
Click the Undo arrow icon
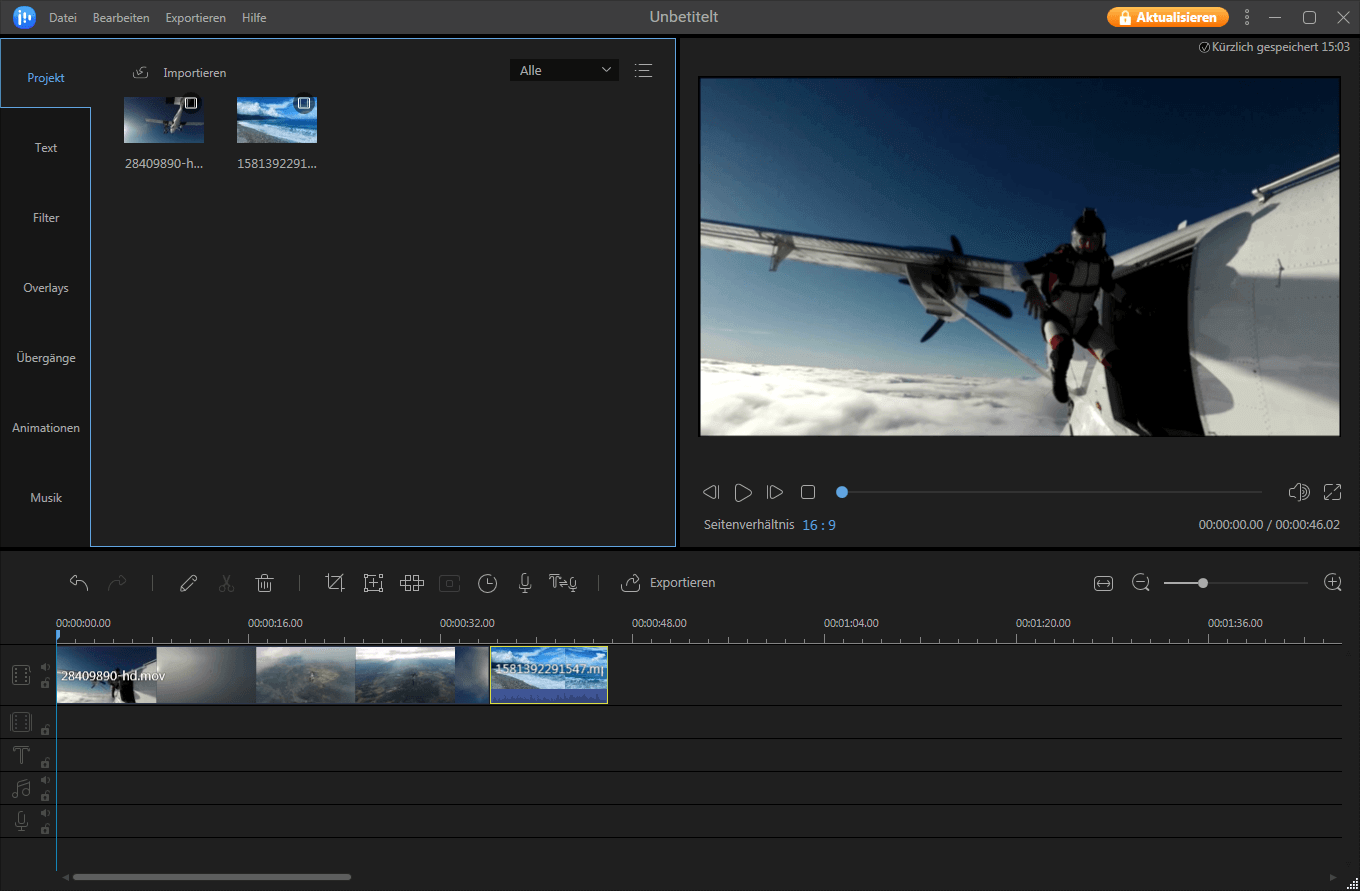click(78, 582)
